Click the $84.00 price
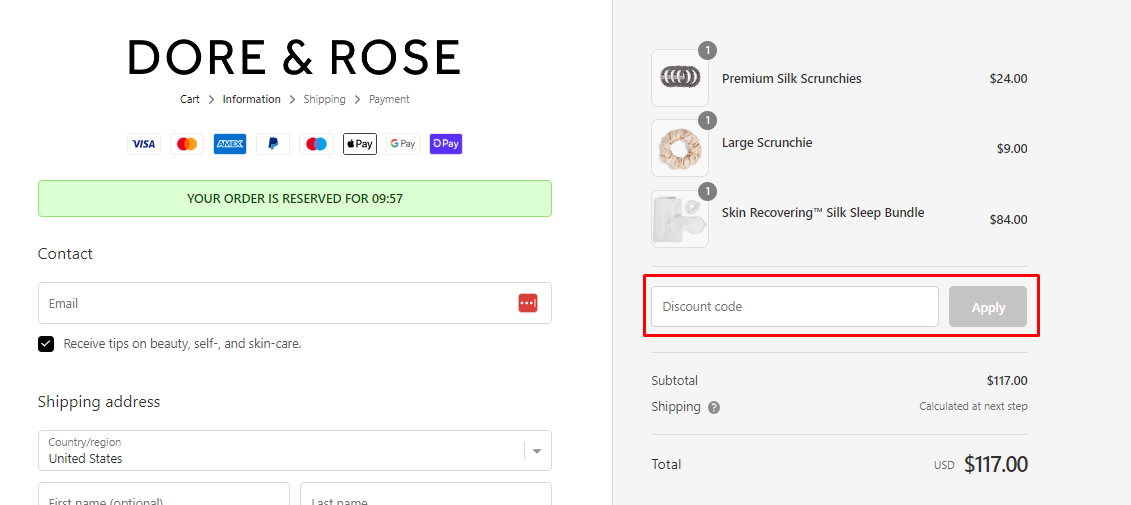This screenshot has width=1131, height=505. click(x=1008, y=219)
